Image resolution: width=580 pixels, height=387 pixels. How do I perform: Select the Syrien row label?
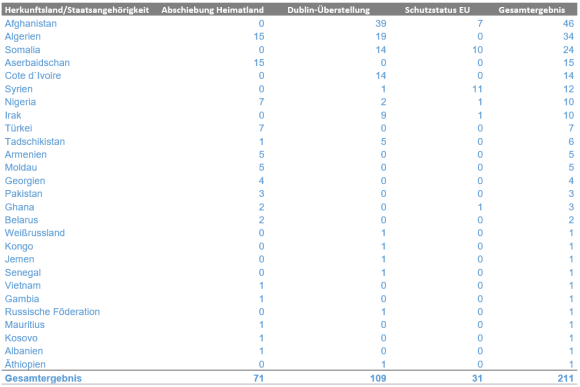coord(18,89)
